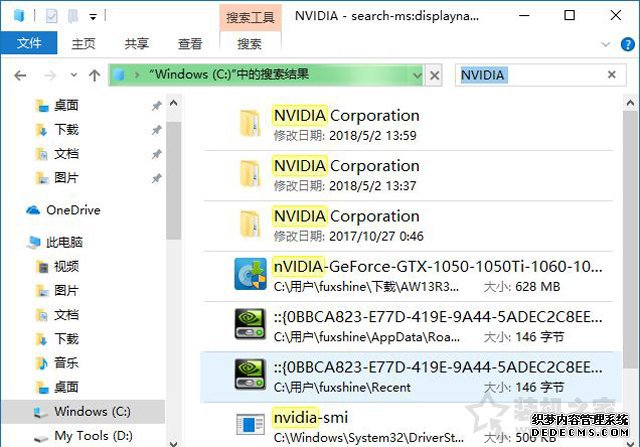Select NVIDIA Corporation folder modified 2018/5/2 13:59
This screenshot has width=640, height=447.
pyautogui.click(x=408, y=125)
